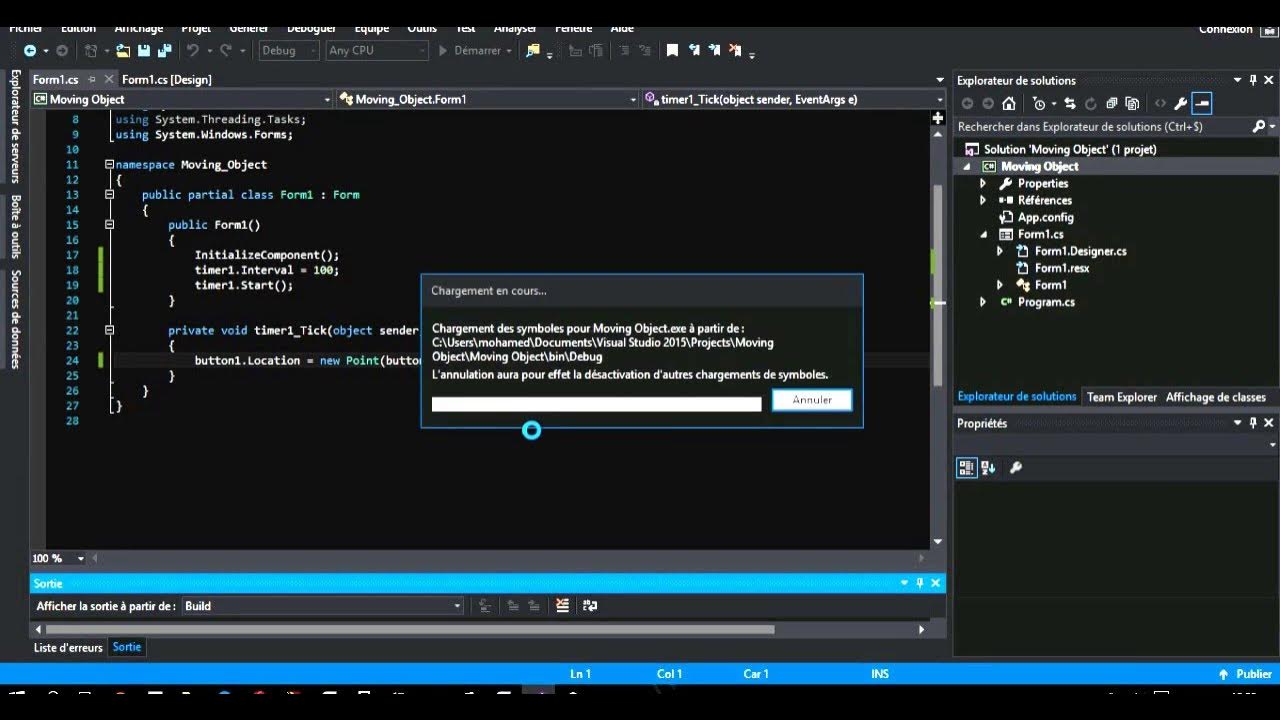Open the Moving_Object.Form1 class dropdown
Image resolution: width=1280 pixels, height=720 pixels.
(487, 99)
